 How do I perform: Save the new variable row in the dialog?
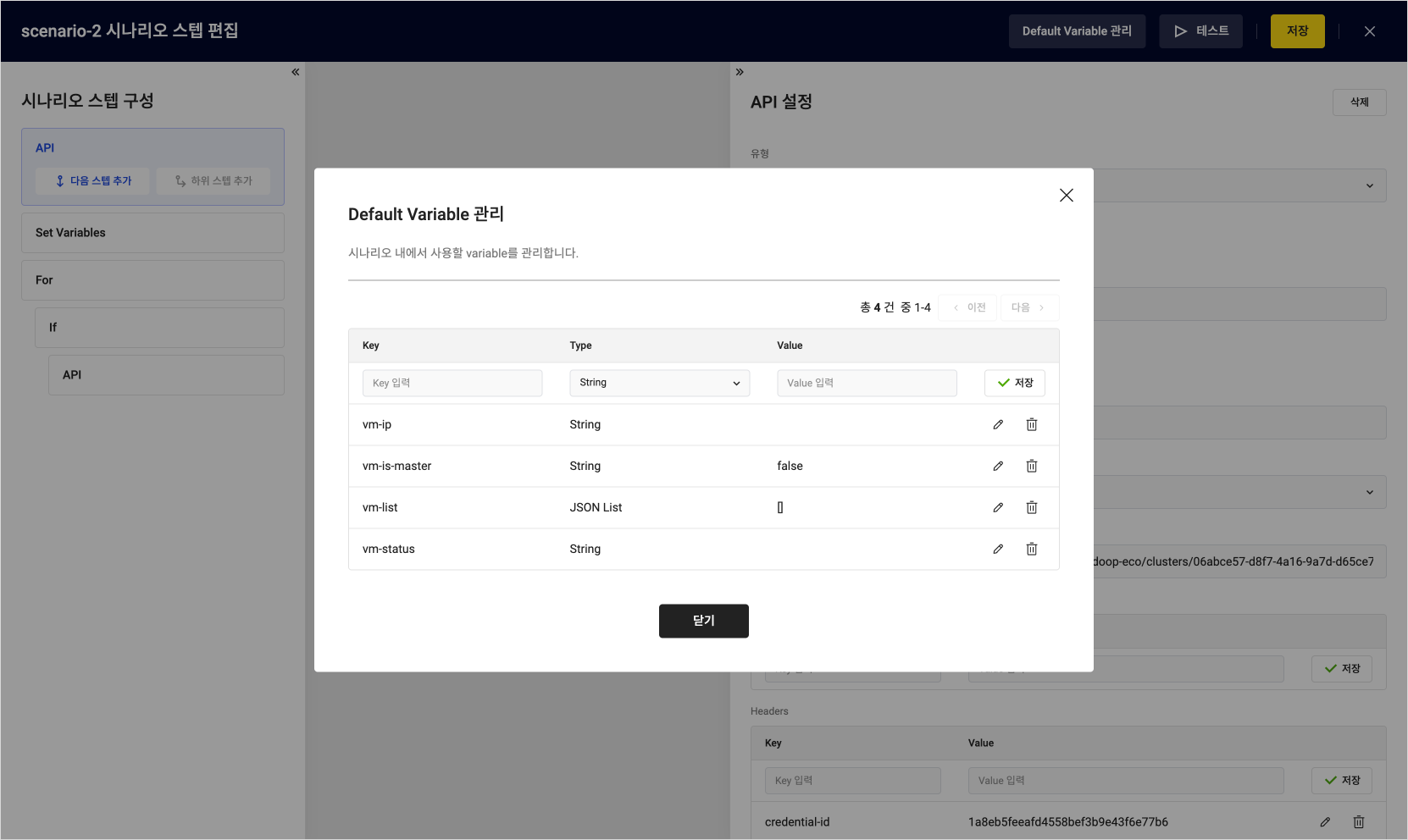coord(1015,383)
